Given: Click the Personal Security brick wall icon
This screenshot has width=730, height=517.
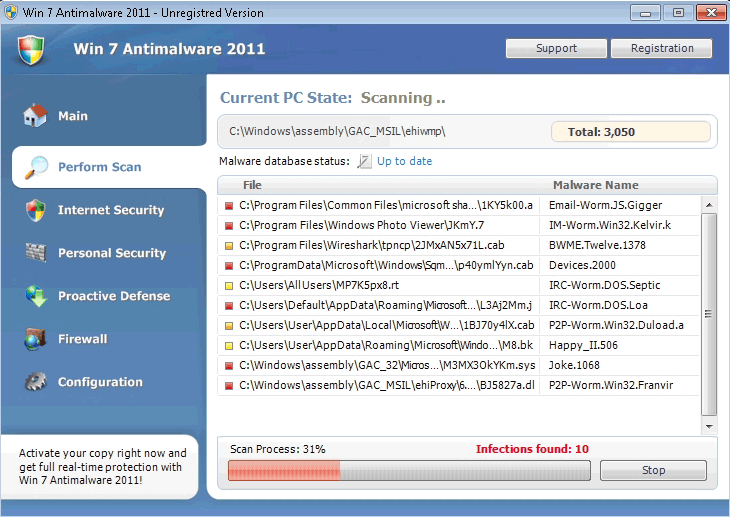Looking at the screenshot, I should point(36,253).
